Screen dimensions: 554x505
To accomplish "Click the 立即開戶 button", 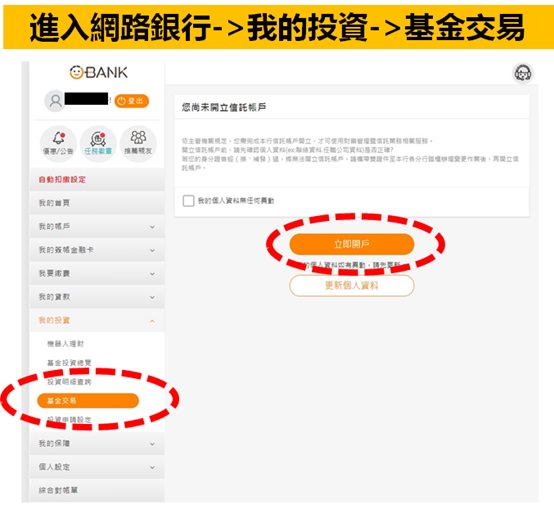I will point(352,244).
